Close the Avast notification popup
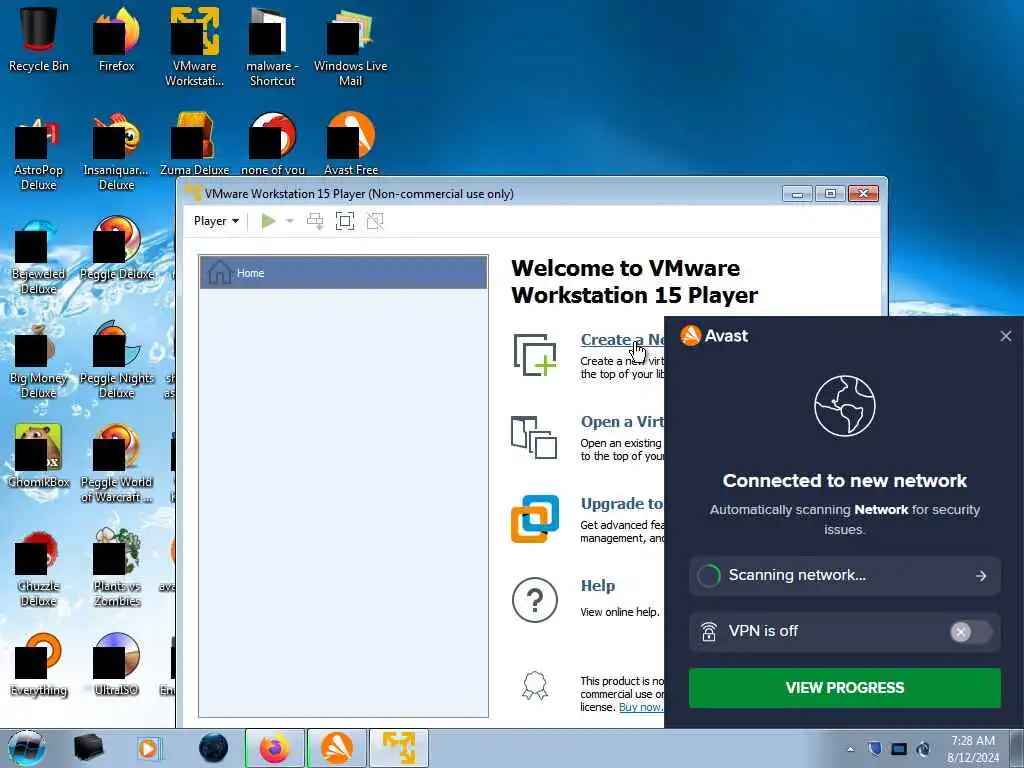Image resolution: width=1024 pixels, height=768 pixels. point(1006,336)
